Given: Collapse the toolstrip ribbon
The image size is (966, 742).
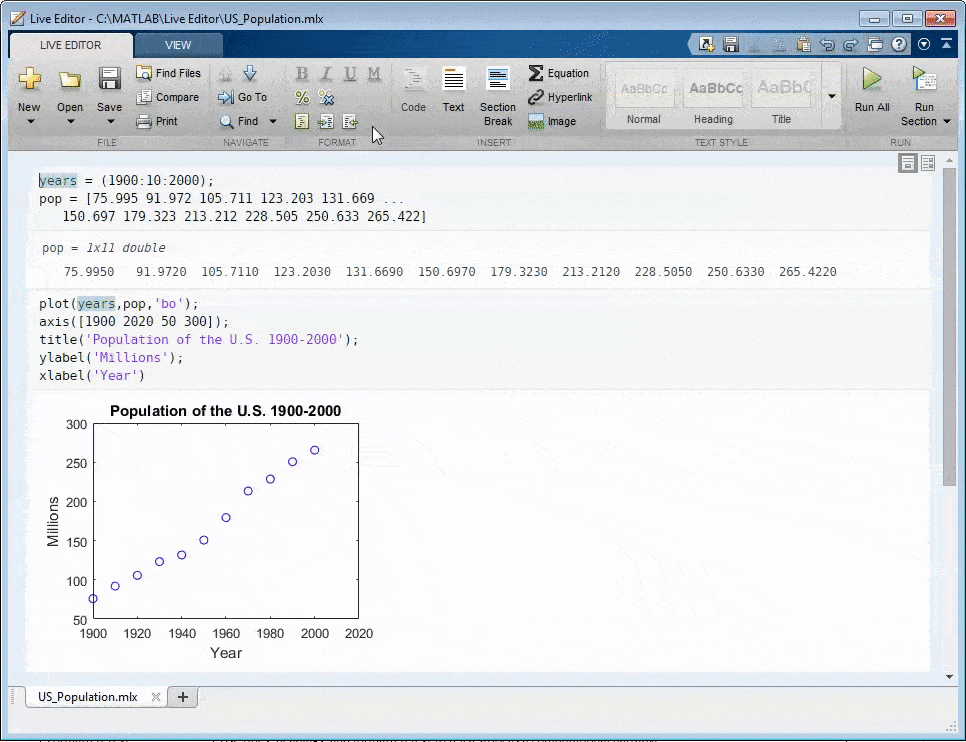Looking at the screenshot, I should [x=946, y=45].
